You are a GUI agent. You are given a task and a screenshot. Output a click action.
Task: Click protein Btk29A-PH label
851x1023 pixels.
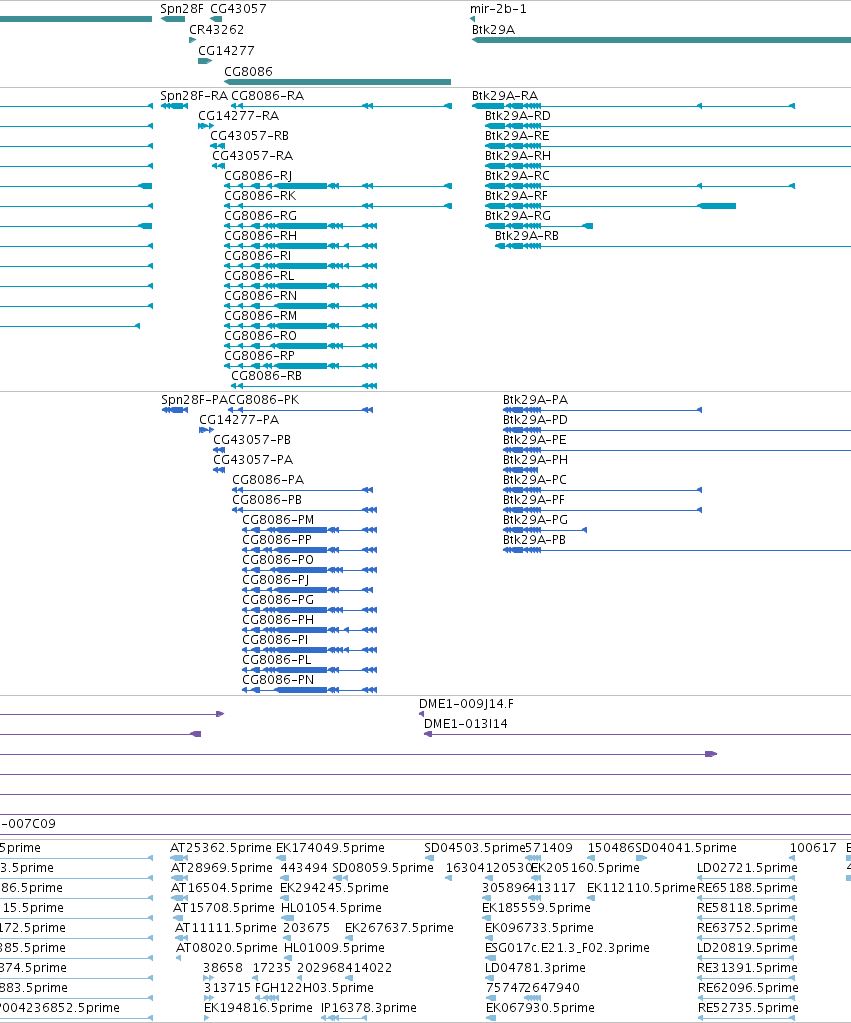point(535,460)
